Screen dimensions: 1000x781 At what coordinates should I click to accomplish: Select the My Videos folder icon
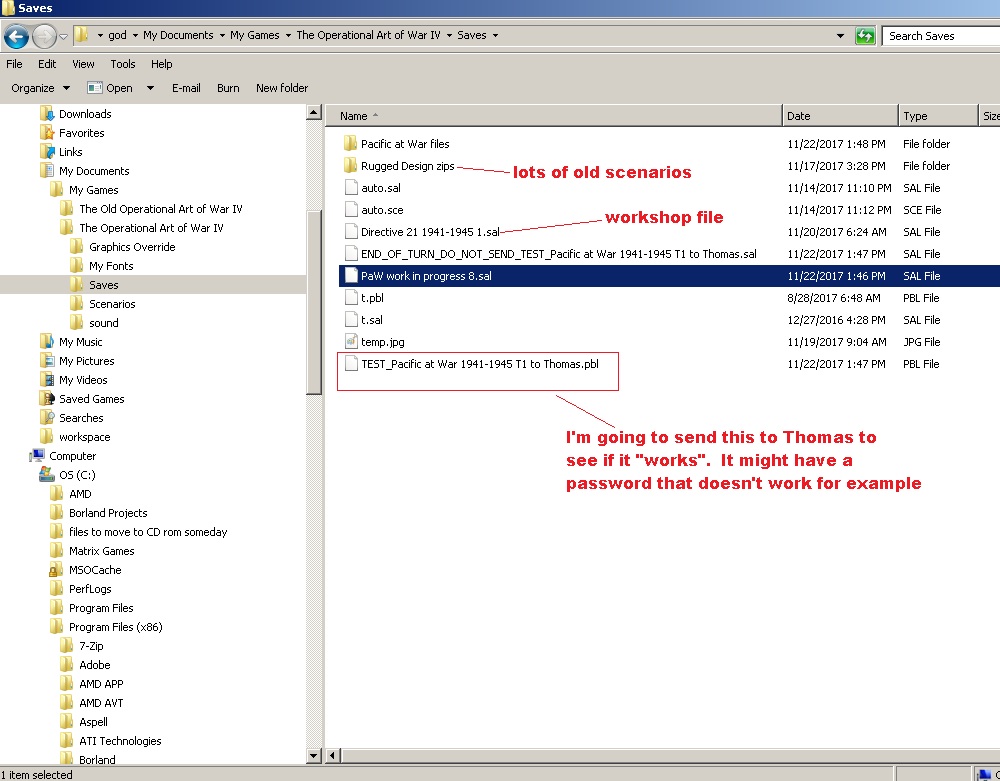tap(47, 380)
